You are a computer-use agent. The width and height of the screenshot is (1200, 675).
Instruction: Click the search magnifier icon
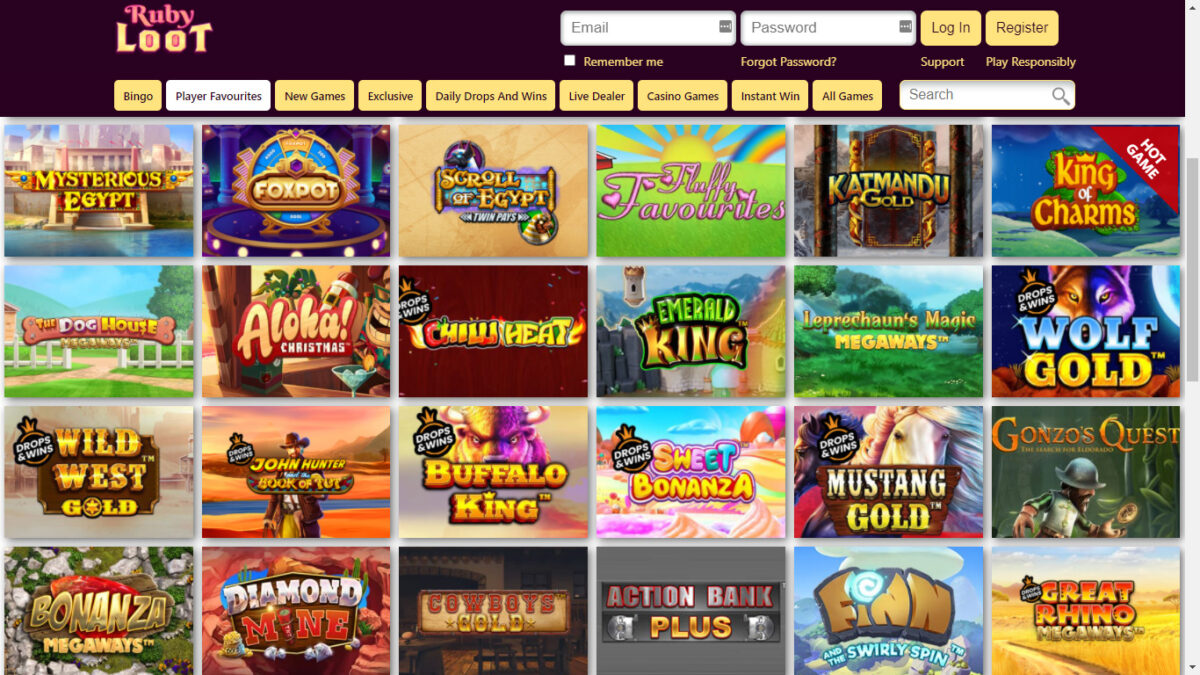[1061, 96]
